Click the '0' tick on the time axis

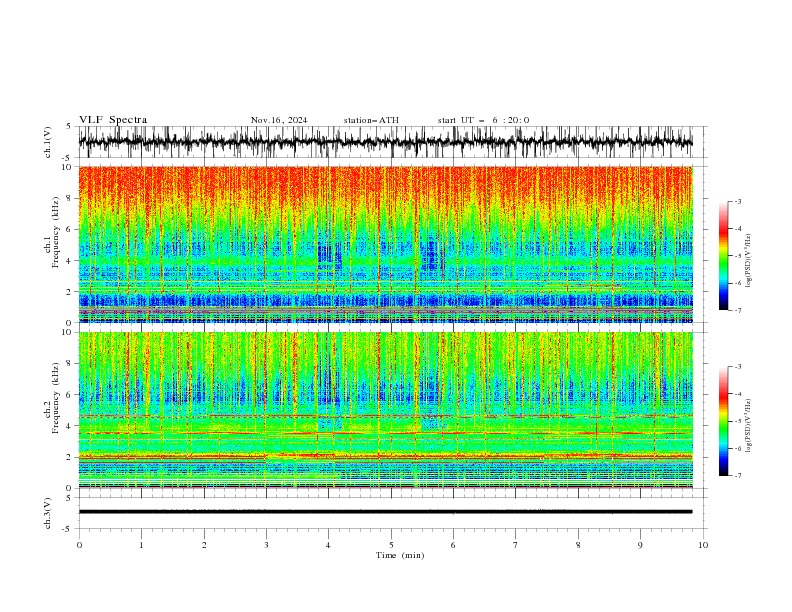point(79,545)
